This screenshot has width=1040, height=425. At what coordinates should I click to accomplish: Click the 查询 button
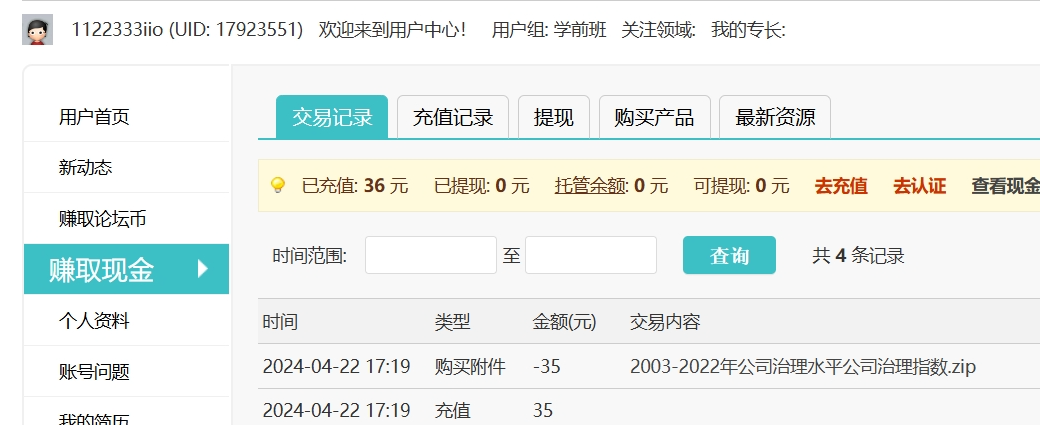(x=730, y=255)
